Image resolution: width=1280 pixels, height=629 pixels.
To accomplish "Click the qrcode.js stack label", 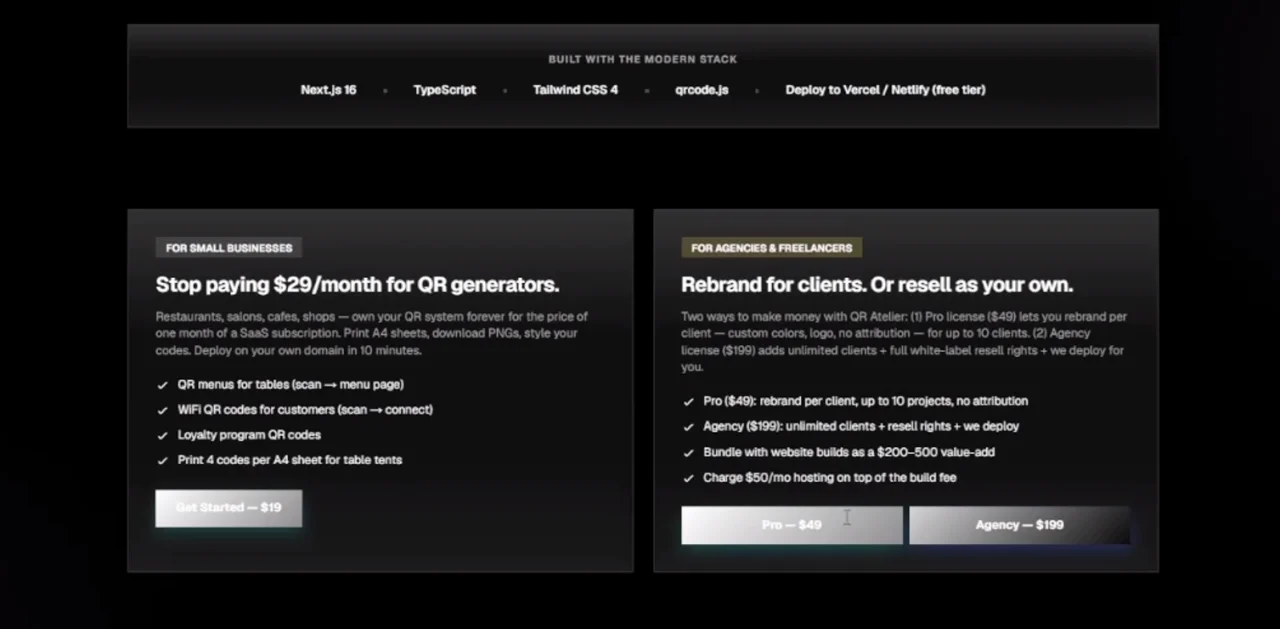I will [701, 90].
